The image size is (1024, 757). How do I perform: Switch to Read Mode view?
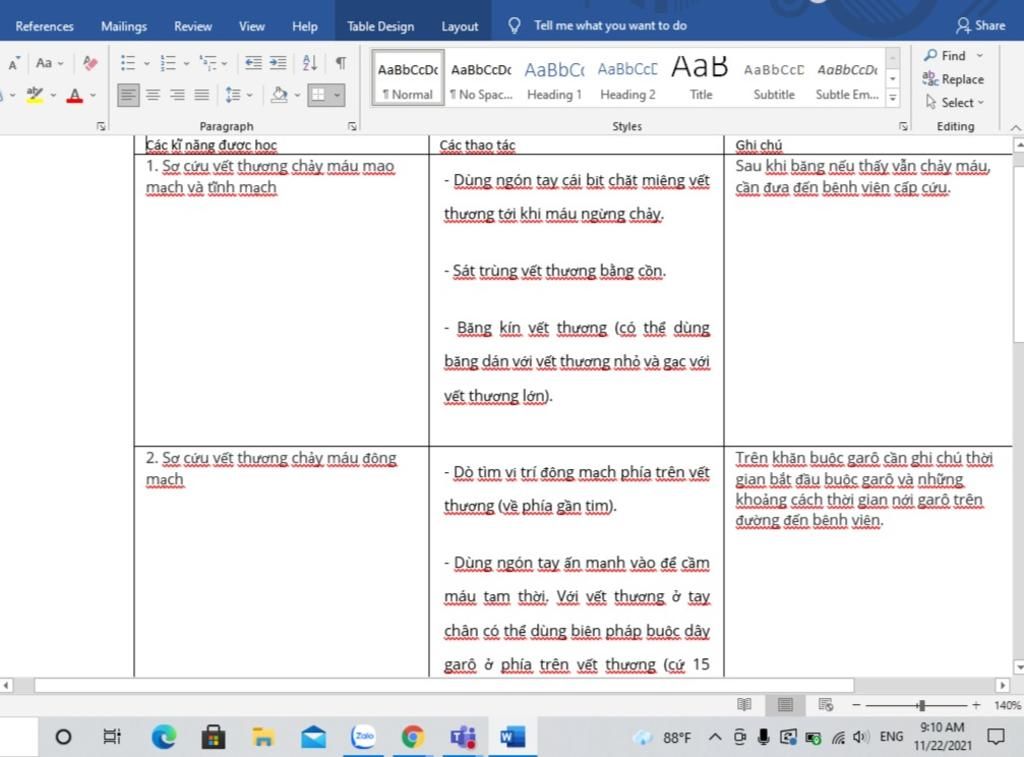(x=744, y=705)
